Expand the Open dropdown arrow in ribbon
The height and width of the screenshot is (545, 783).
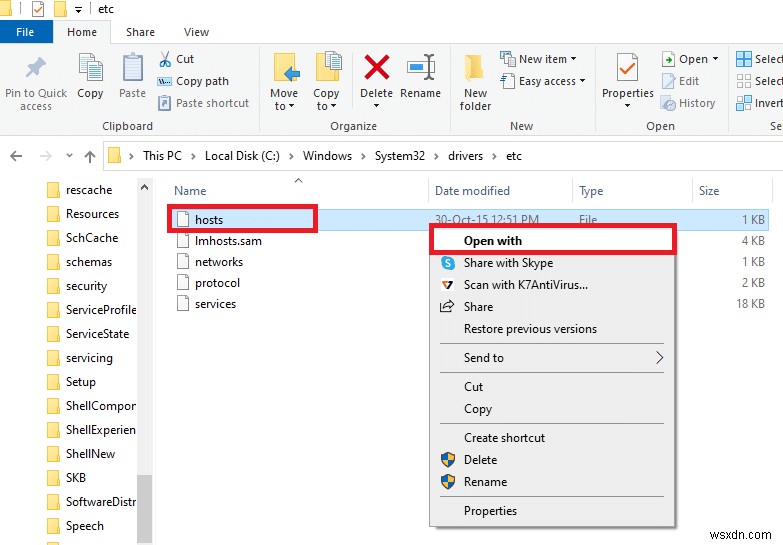click(716, 59)
